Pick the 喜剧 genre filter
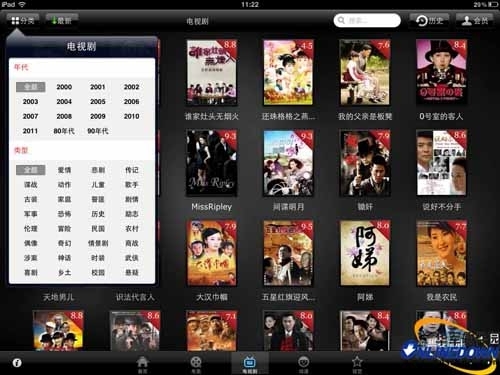Screen dimensions: 500x375 click(30, 273)
